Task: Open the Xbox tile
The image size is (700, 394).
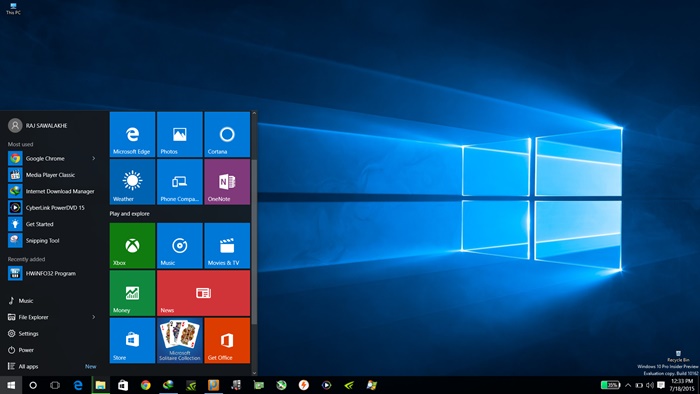Action: (132, 245)
